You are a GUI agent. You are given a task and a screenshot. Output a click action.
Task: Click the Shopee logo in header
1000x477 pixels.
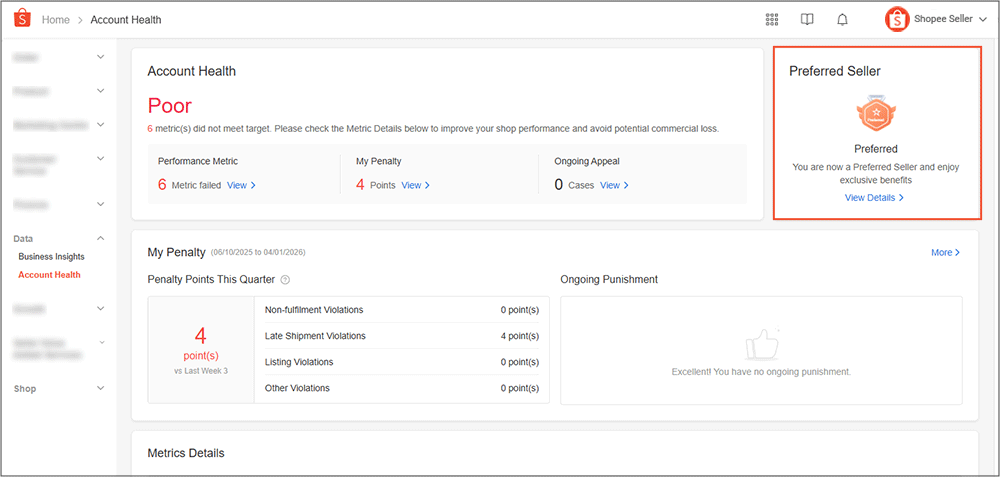click(21, 19)
